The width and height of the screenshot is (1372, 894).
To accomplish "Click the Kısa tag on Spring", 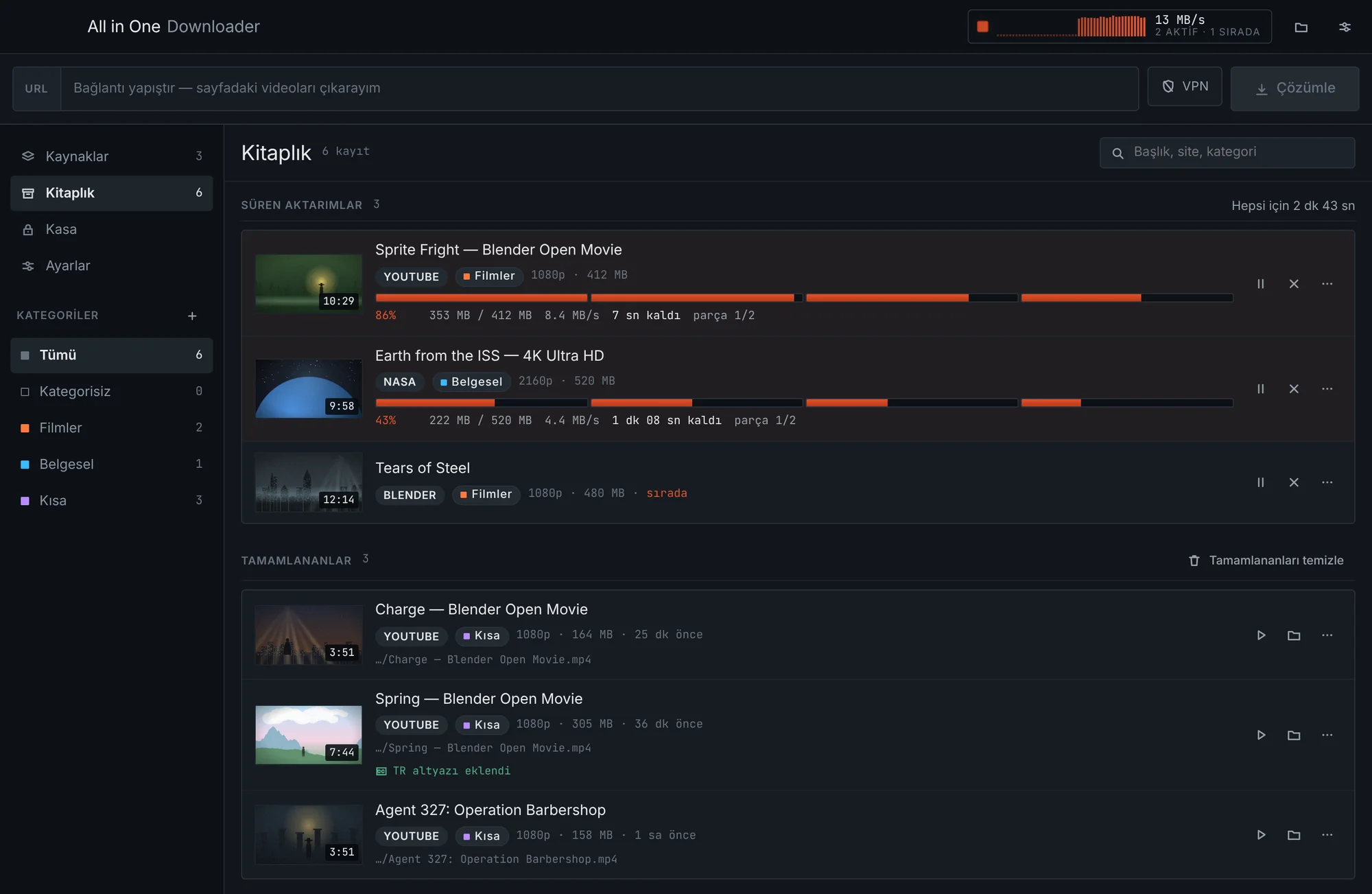I will 482,725.
